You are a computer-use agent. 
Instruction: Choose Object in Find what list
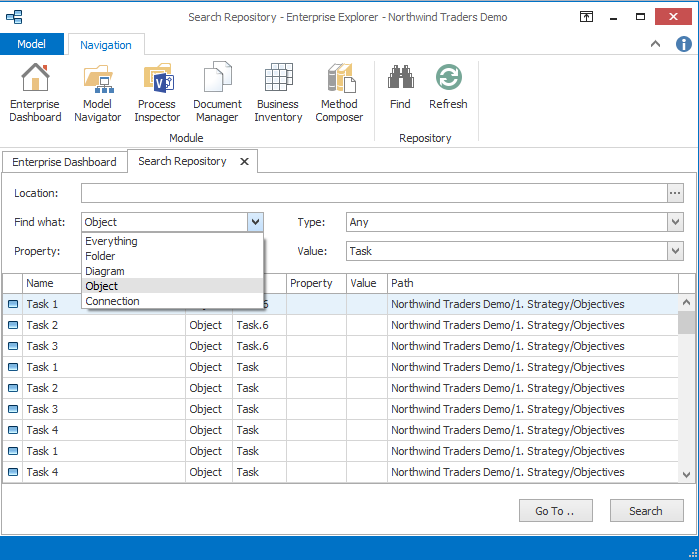pyautogui.click(x=173, y=286)
